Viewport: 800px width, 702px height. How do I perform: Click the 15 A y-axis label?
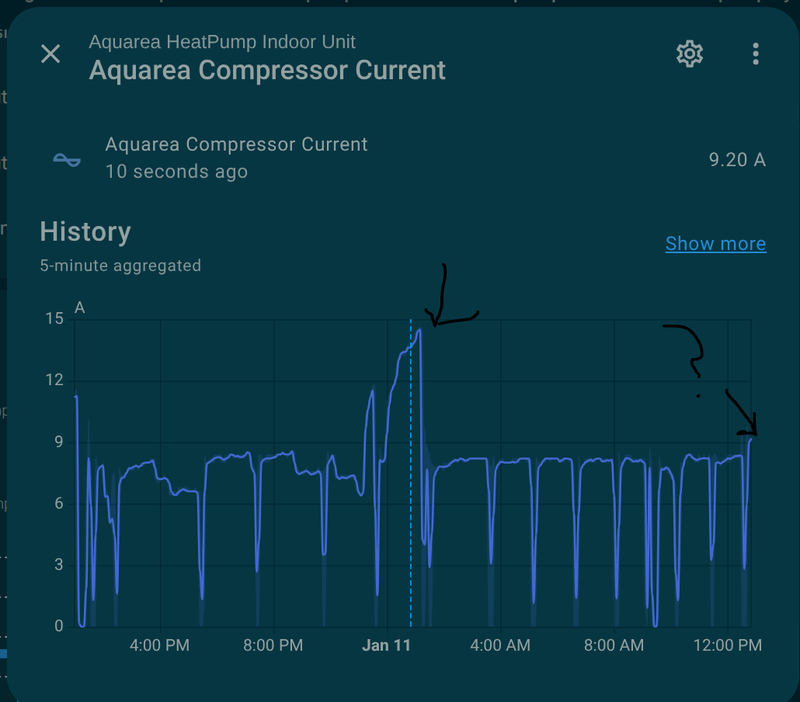tap(52, 318)
